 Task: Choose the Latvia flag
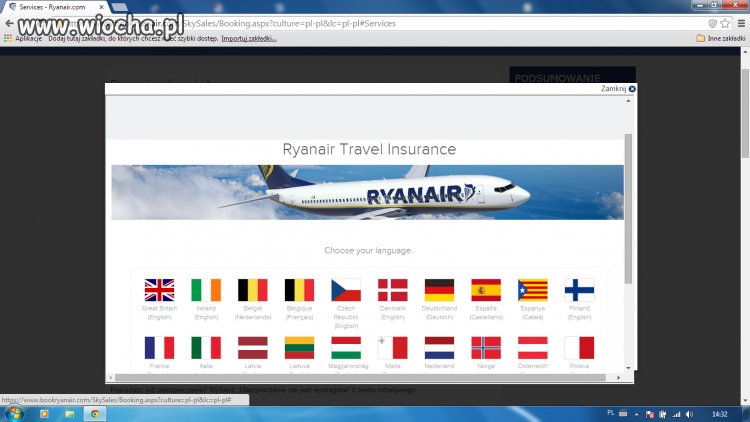coord(253,348)
